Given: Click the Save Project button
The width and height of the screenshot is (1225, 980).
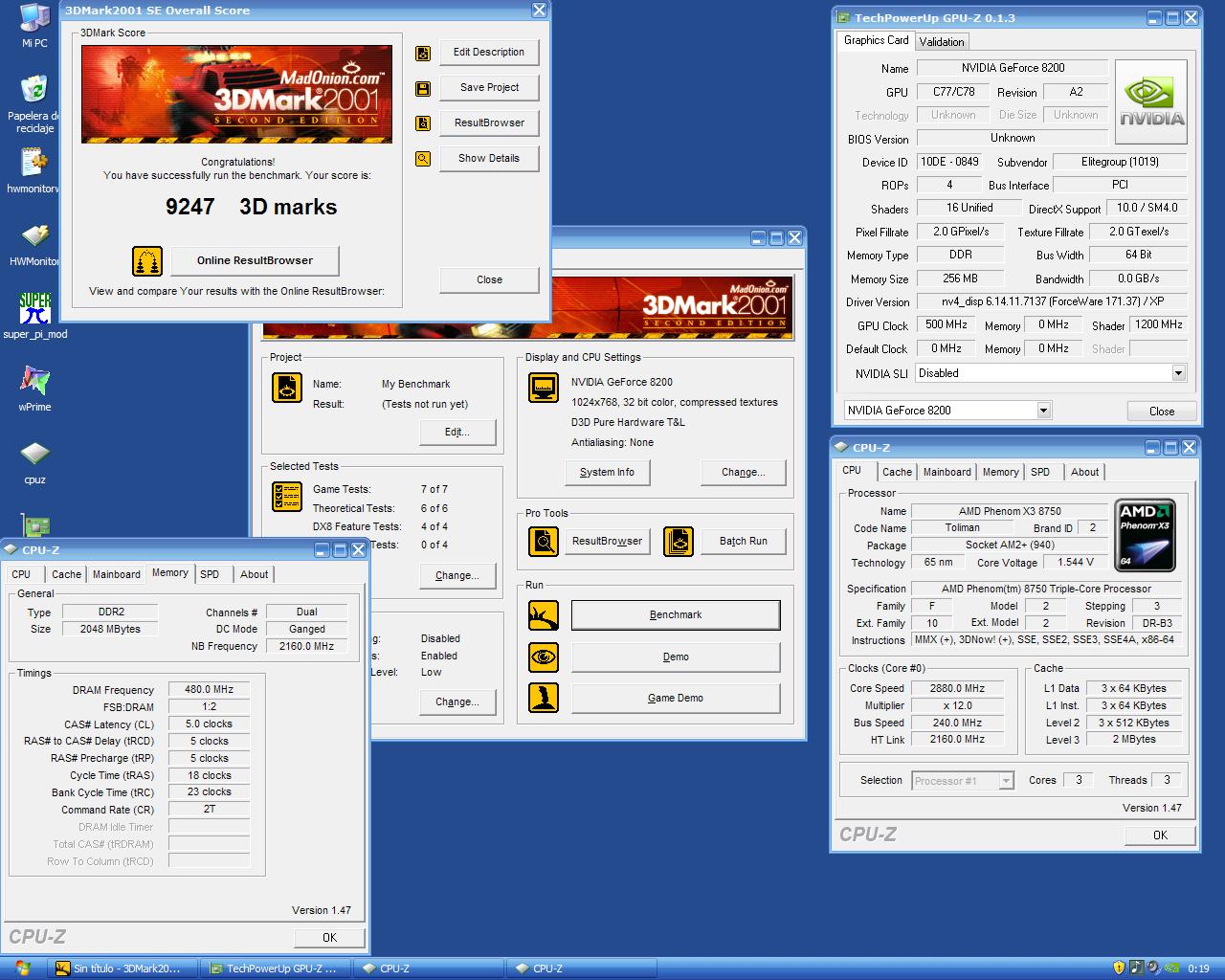Looking at the screenshot, I should [489, 88].
